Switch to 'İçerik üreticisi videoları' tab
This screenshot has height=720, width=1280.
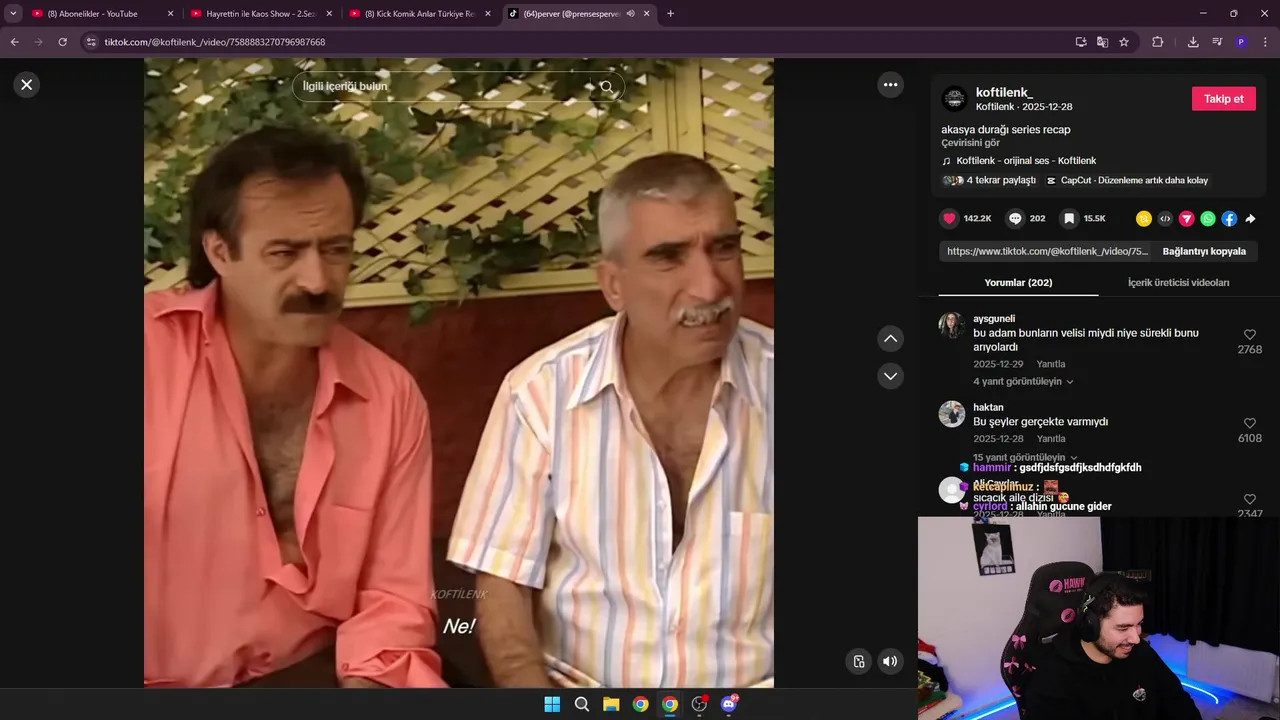(x=1178, y=283)
